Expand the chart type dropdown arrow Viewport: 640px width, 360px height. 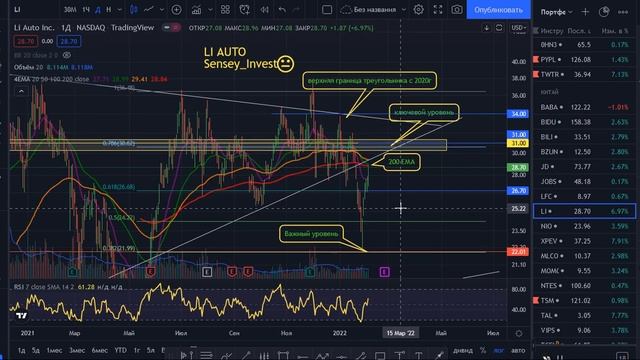[x=162, y=9]
